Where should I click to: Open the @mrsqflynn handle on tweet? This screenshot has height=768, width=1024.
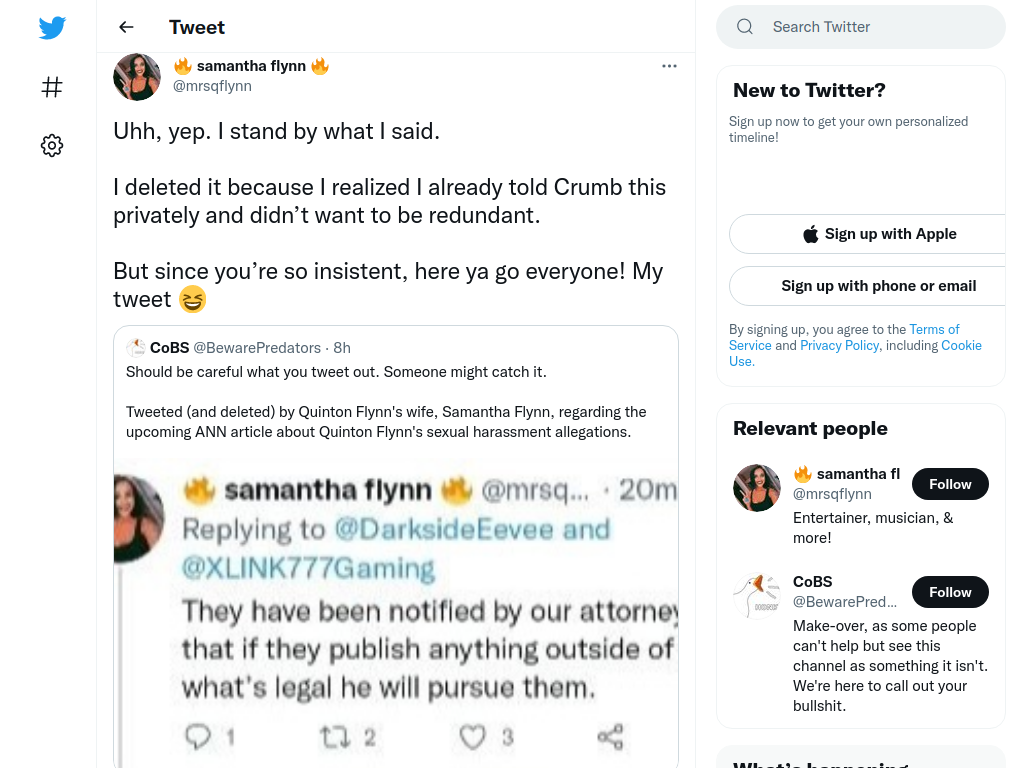click(x=212, y=86)
